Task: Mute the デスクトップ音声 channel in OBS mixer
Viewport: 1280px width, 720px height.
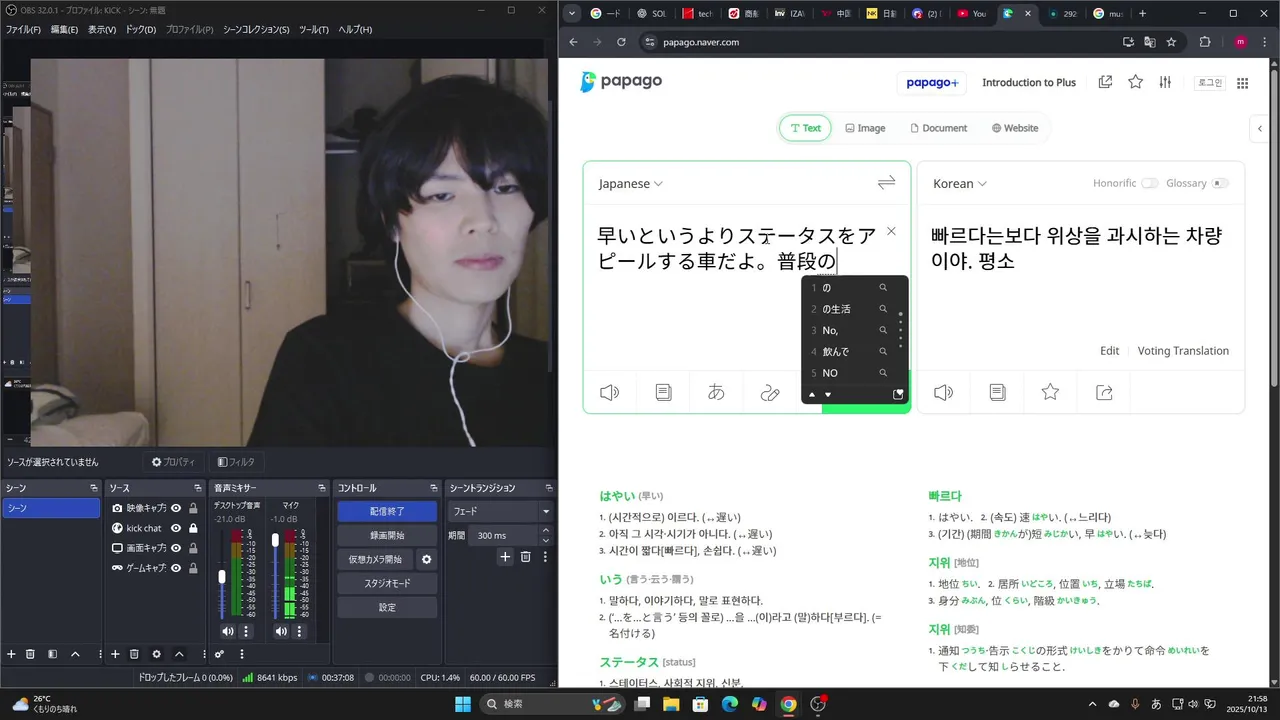Action: click(x=228, y=631)
